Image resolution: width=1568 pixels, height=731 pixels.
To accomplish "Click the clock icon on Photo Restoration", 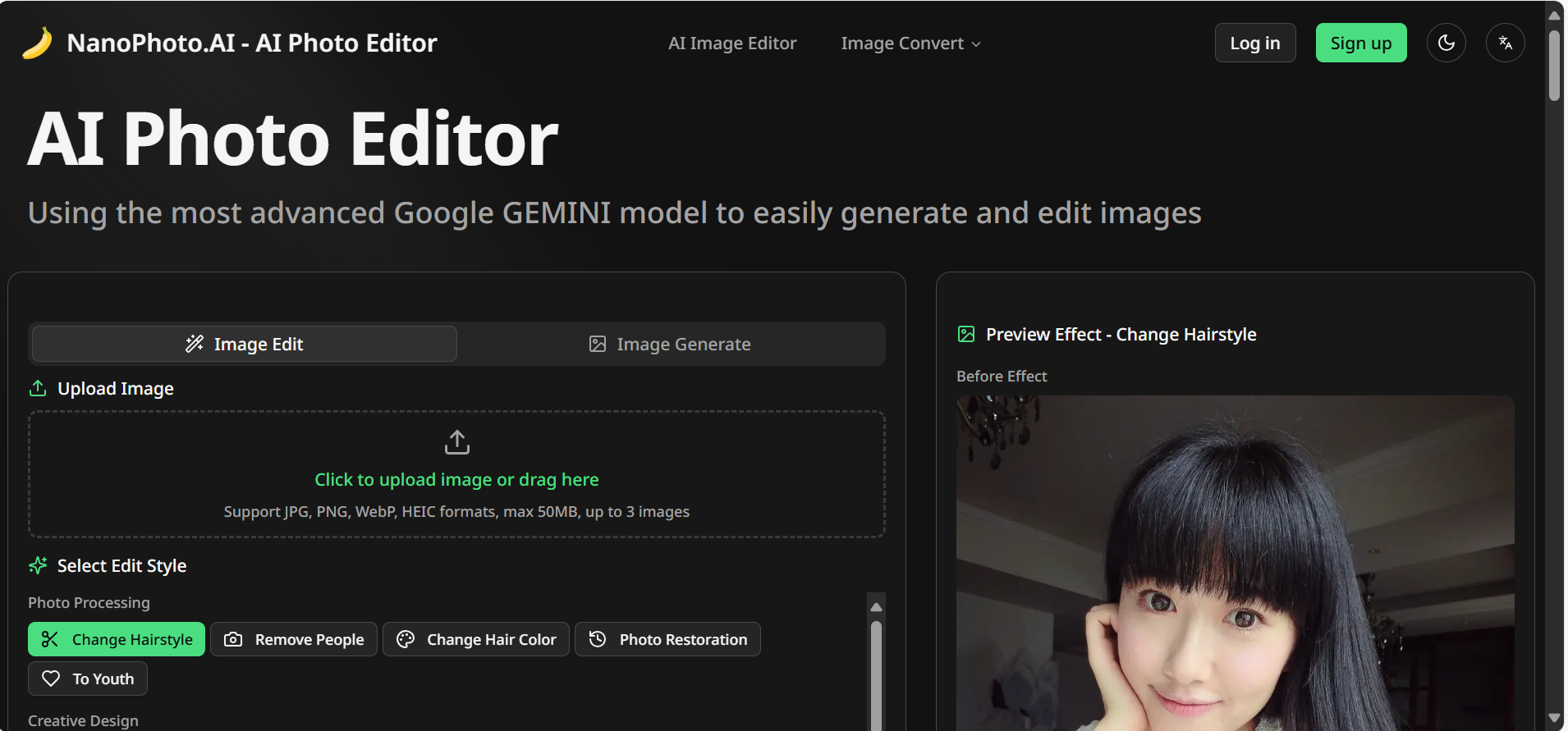I will coord(598,639).
